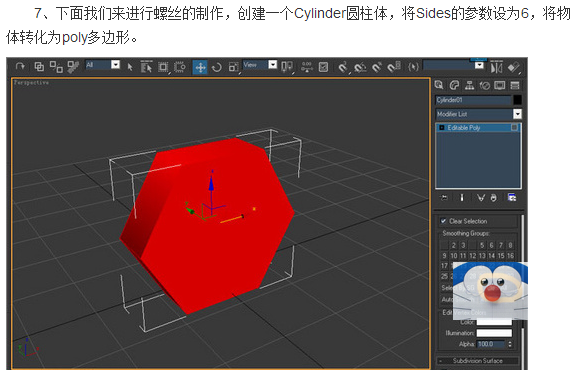
Task: Click smoothing group button 5
Action: pyautogui.click(x=482, y=245)
